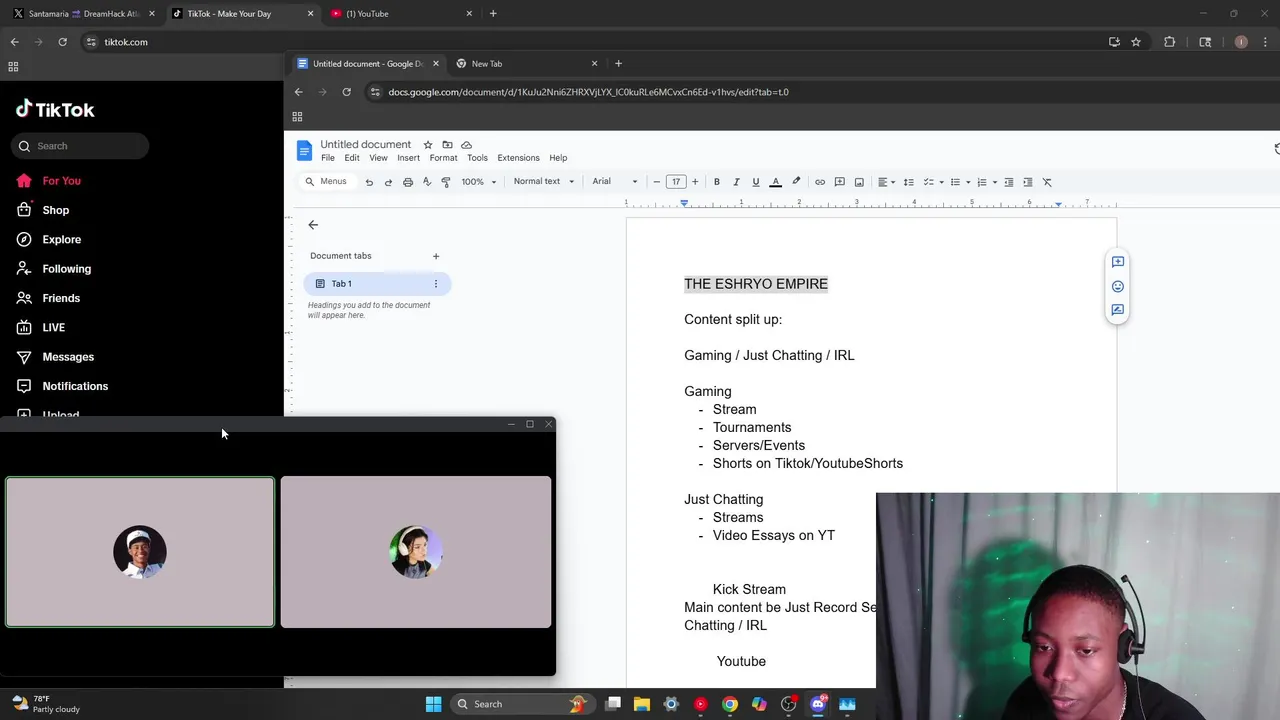This screenshot has width=1280, height=720.
Task: Open the text alignment dropdown
Action: pyautogui.click(x=886, y=182)
